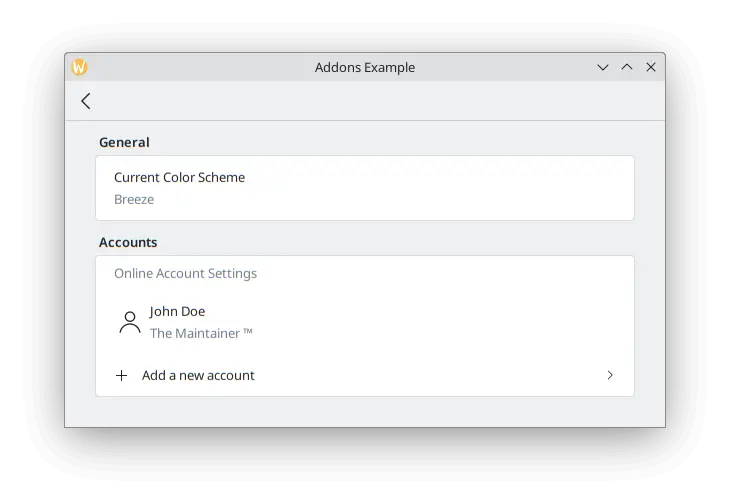Click the empty space in the General card
Viewport: 730px width, 504px height.
click(x=450, y=188)
